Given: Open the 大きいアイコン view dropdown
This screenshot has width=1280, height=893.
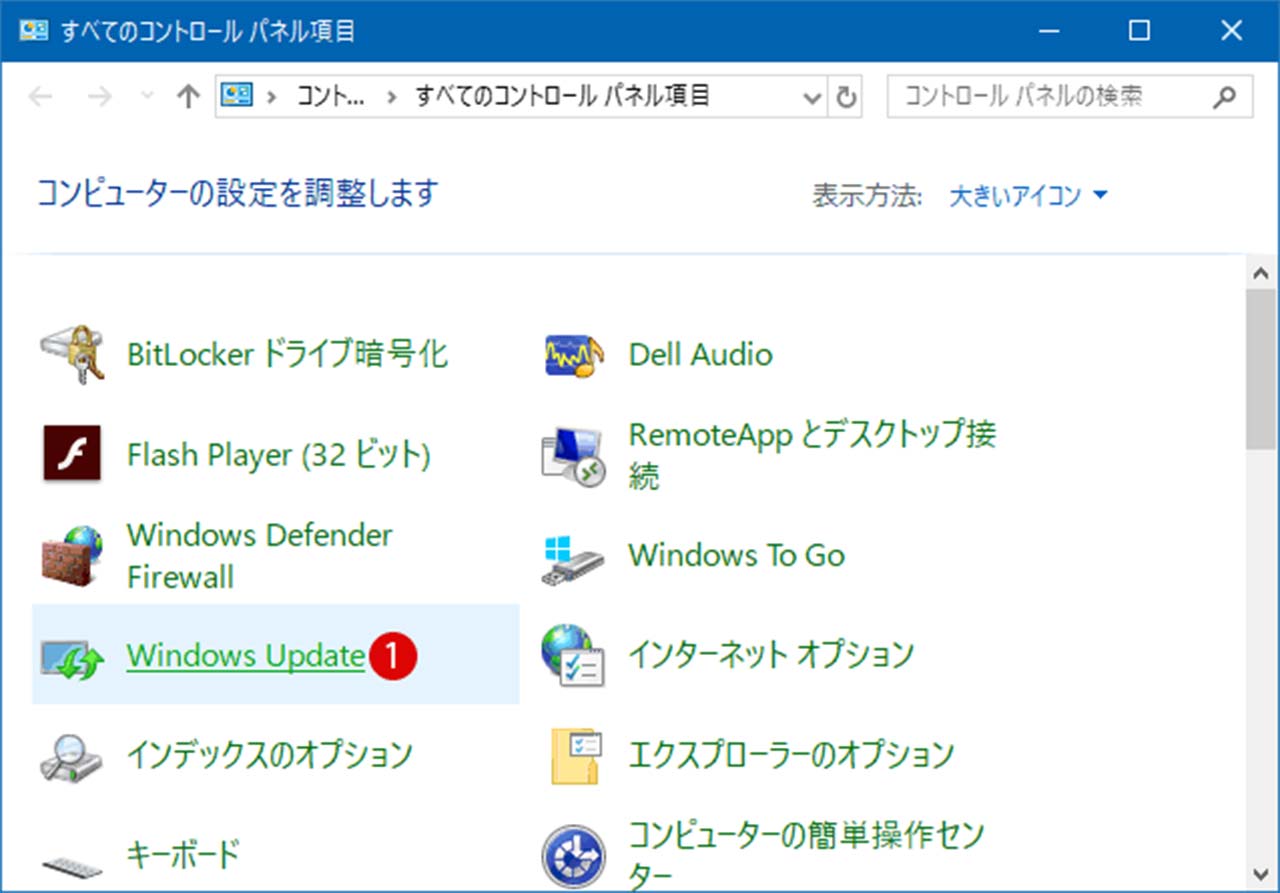Looking at the screenshot, I should pos(1029,196).
